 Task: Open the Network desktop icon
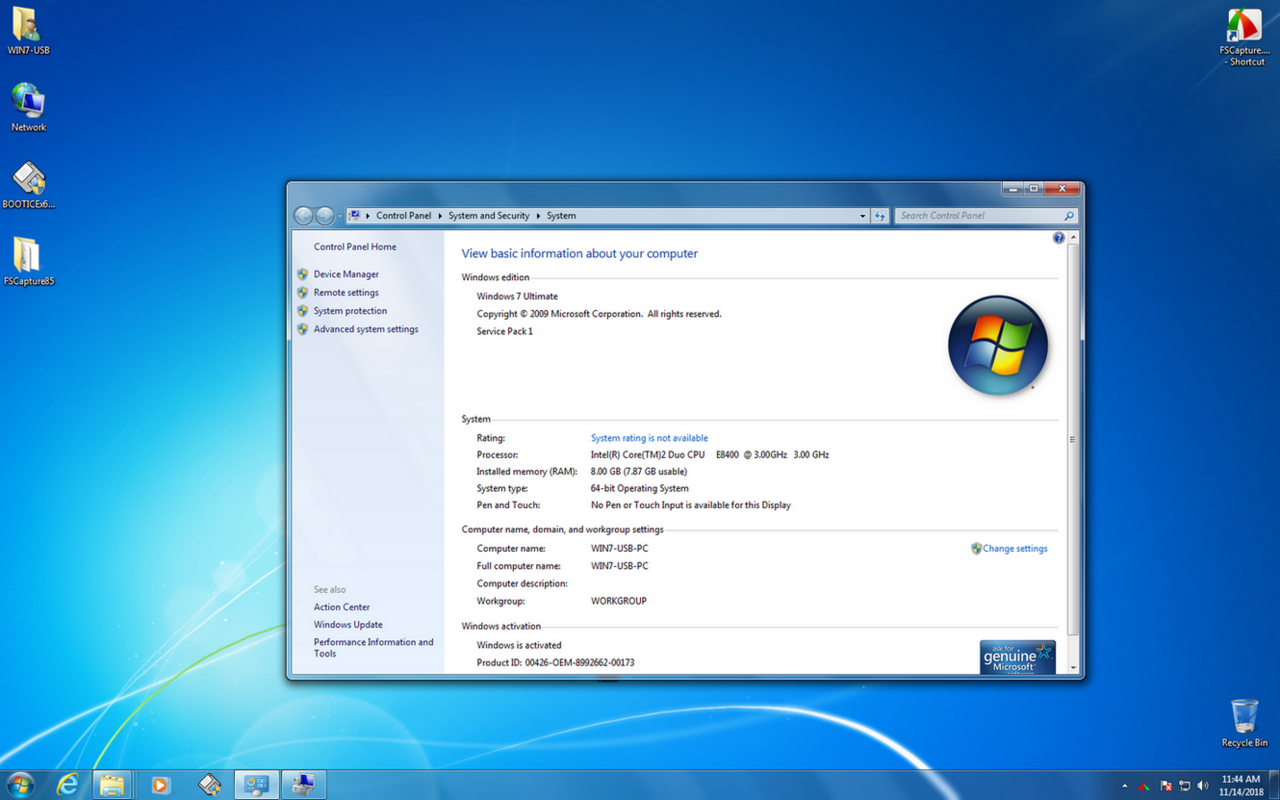point(28,107)
